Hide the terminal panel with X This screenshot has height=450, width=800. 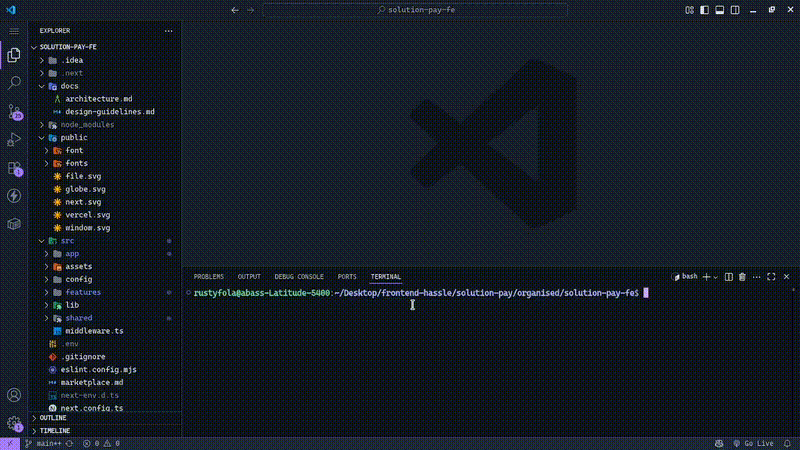pyautogui.click(x=786, y=277)
